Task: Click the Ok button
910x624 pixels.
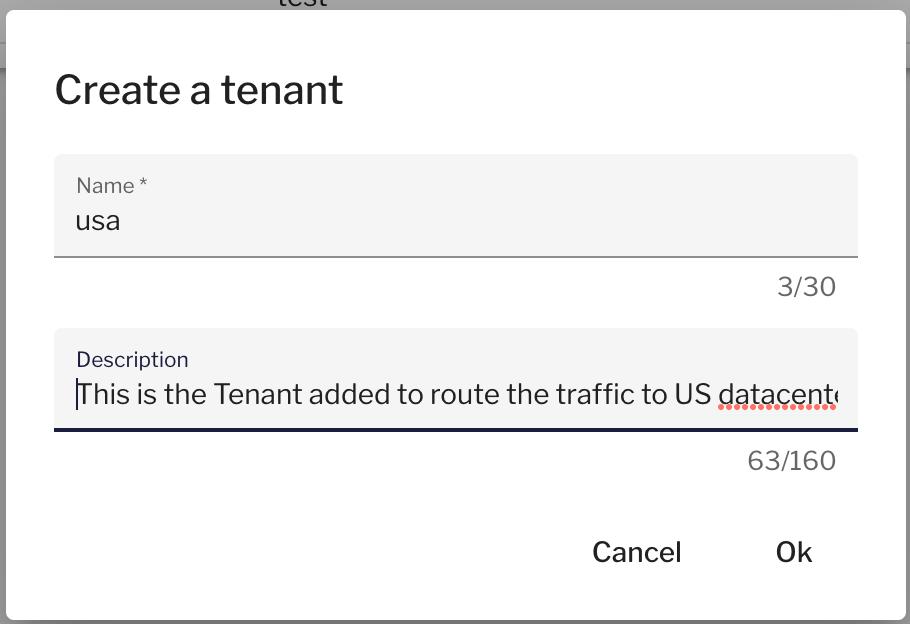Action: tap(793, 552)
